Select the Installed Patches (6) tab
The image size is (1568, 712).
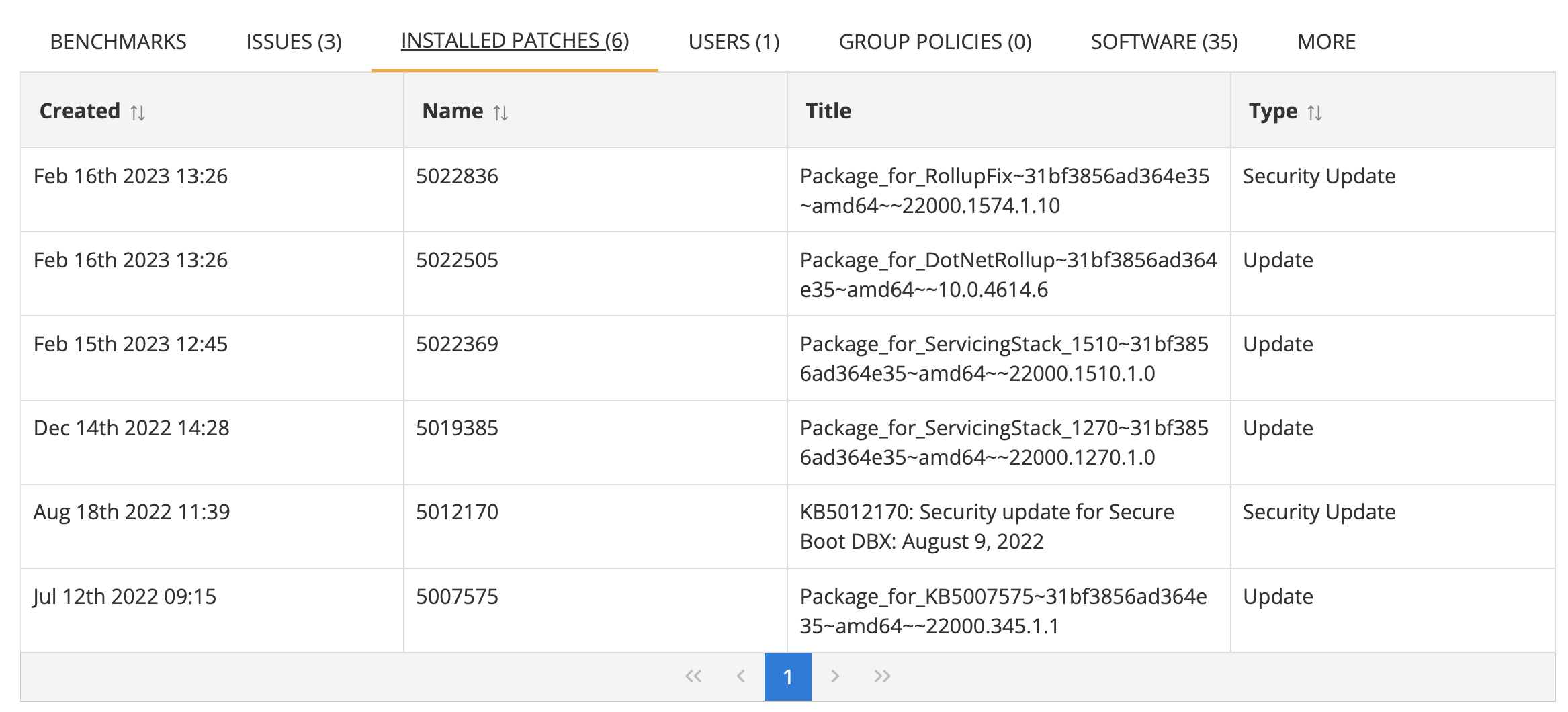(x=515, y=41)
